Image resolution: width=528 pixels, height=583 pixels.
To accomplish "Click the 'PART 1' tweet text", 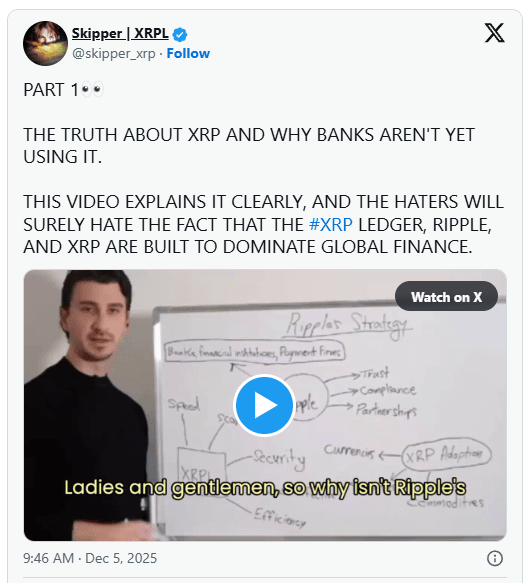I will click(51, 90).
